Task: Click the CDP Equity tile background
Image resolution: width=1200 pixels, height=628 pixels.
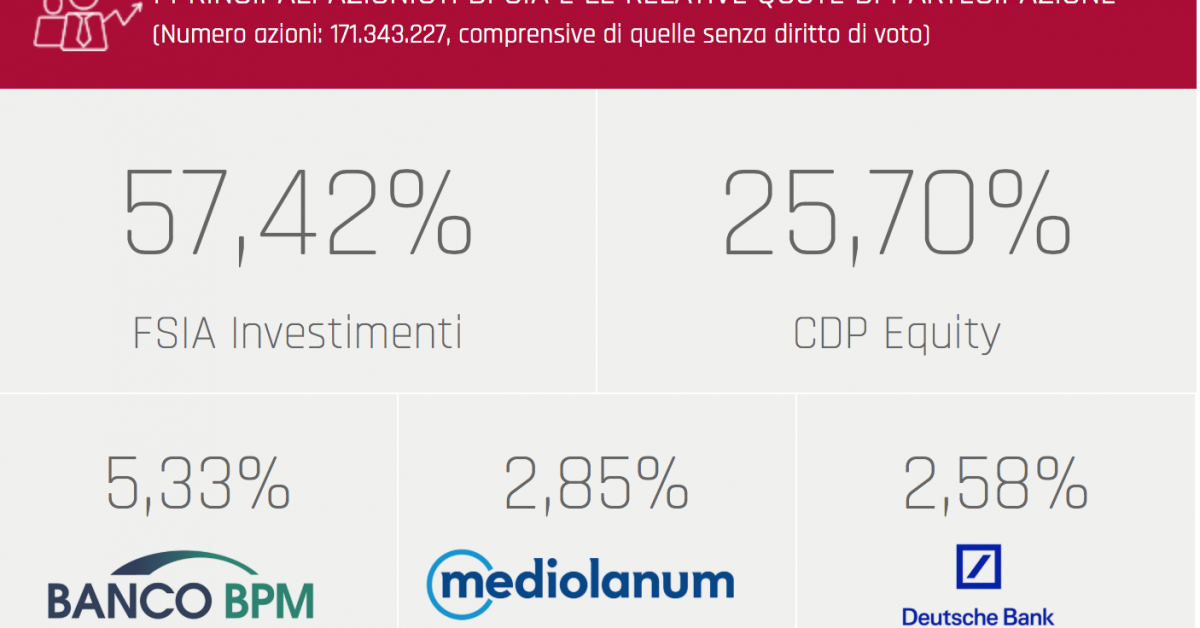Action: 898,241
